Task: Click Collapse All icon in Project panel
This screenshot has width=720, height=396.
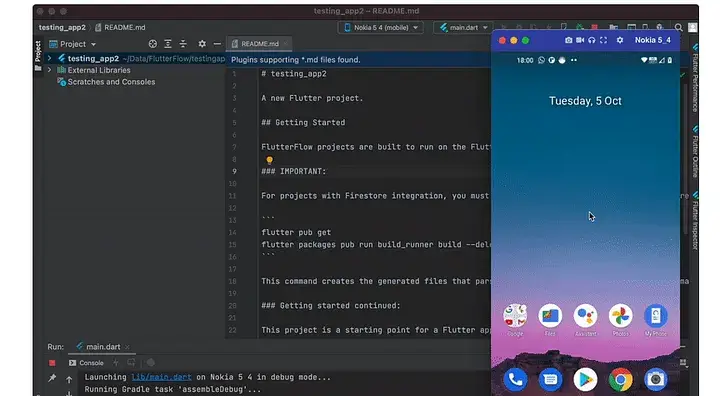Action: click(x=183, y=44)
